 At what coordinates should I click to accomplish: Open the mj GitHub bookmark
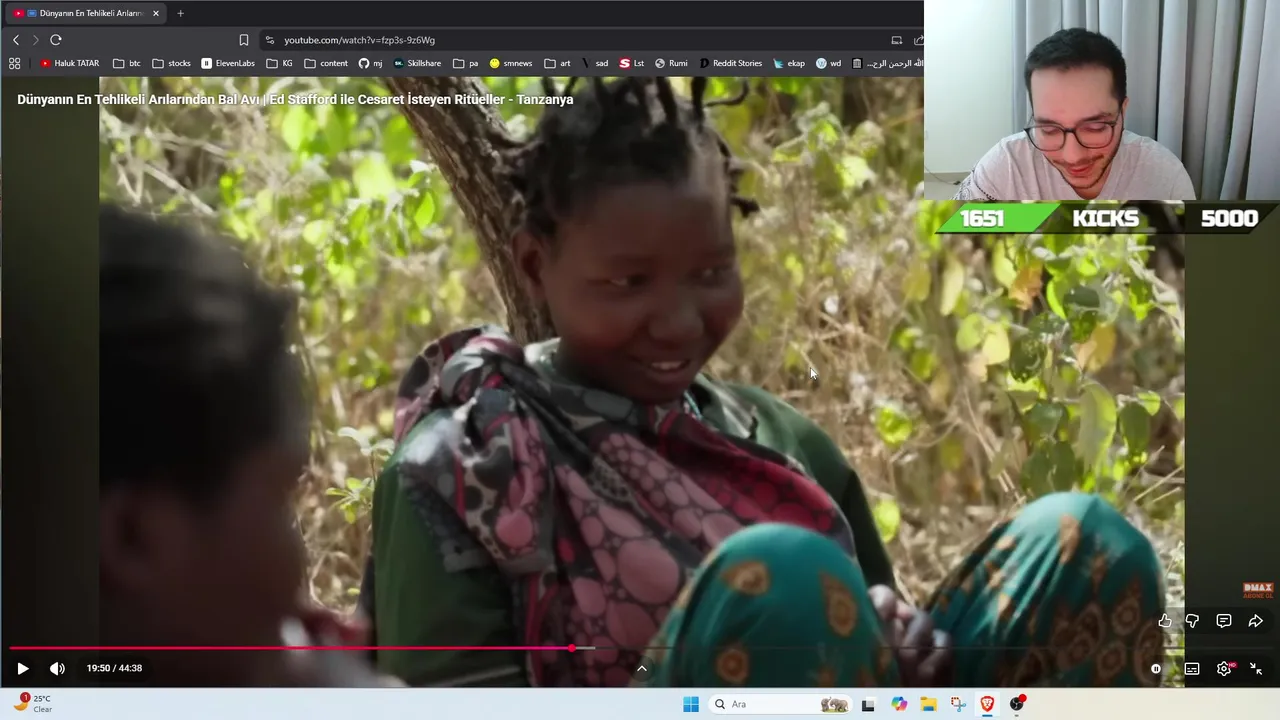370,63
